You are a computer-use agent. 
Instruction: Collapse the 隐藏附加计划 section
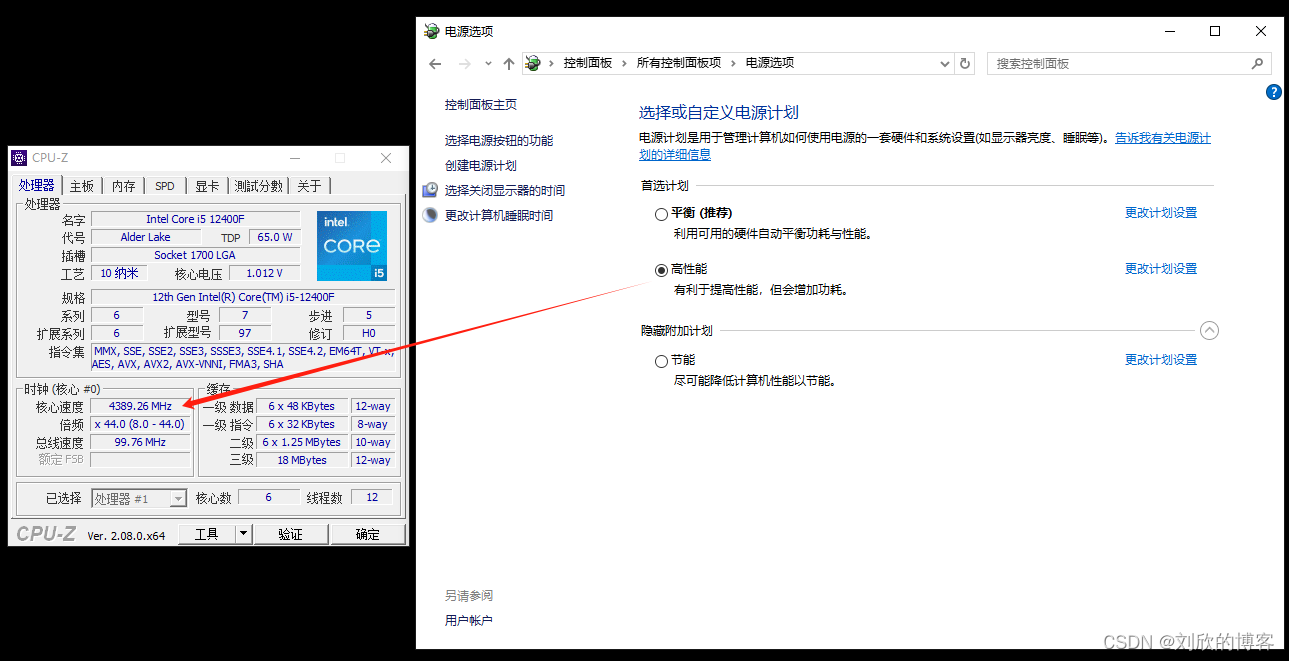coord(1209,330)
